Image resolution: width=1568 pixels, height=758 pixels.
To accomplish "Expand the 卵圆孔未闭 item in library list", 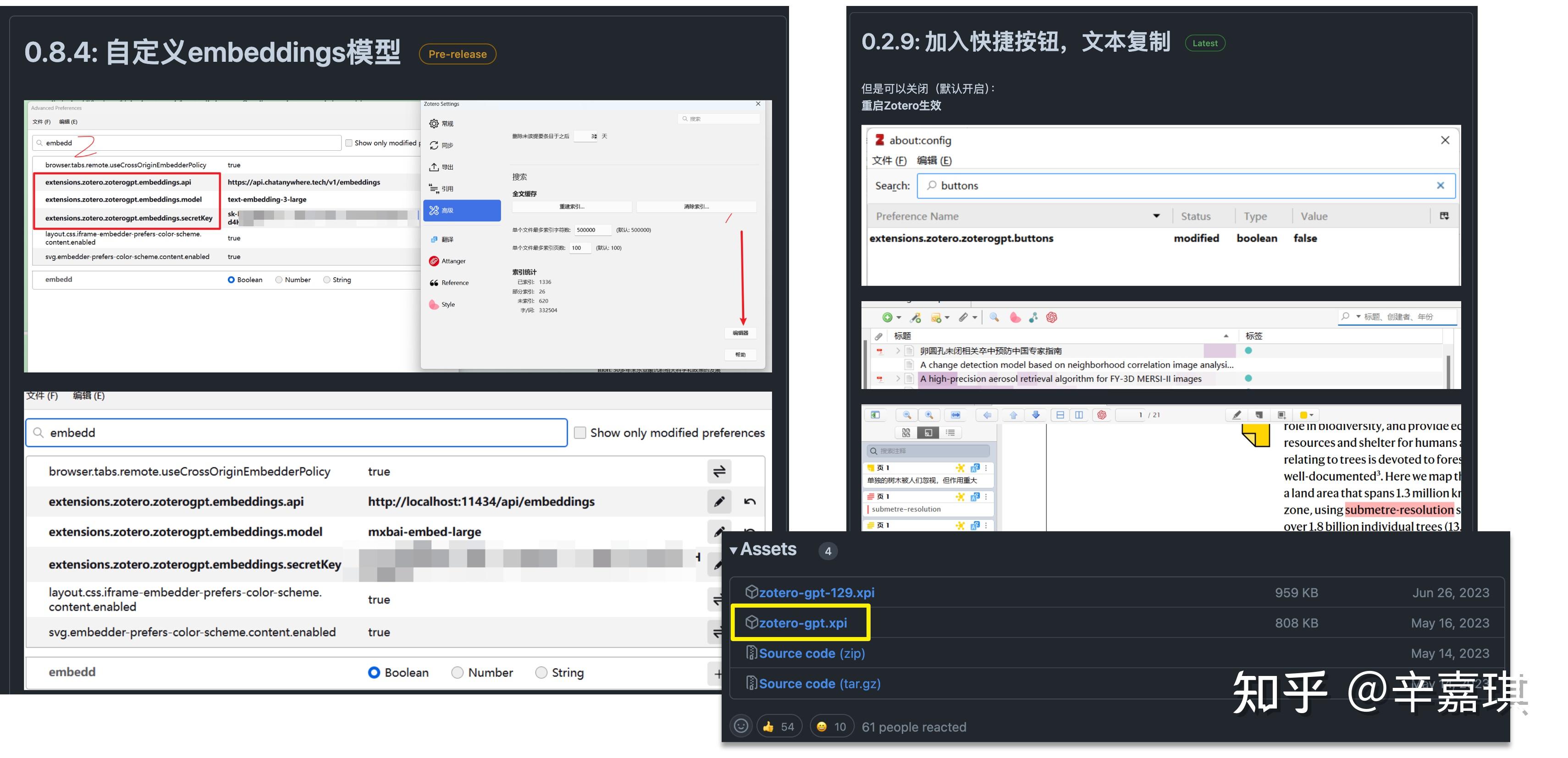I will click(899, 351).
